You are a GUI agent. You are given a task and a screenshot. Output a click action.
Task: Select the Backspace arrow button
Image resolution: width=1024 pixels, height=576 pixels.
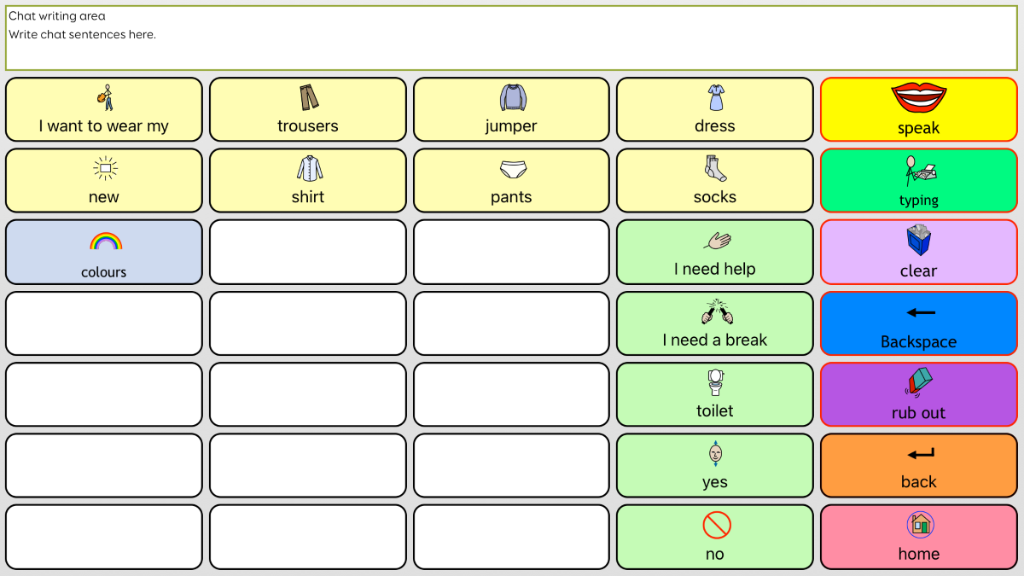point(918,323)
